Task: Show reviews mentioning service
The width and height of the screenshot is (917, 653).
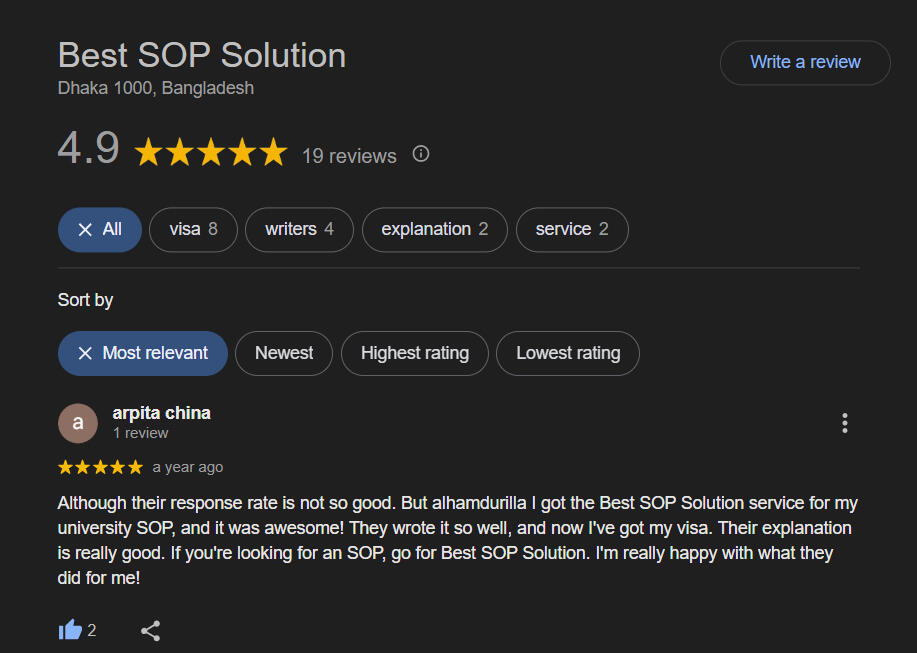Action: tap(571, 230)
